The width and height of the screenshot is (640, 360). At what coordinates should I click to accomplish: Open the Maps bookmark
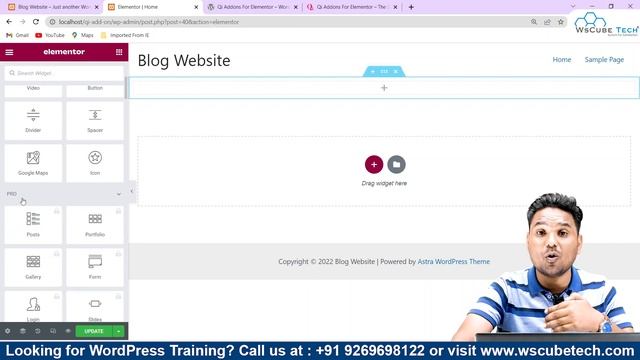point(83,36)
